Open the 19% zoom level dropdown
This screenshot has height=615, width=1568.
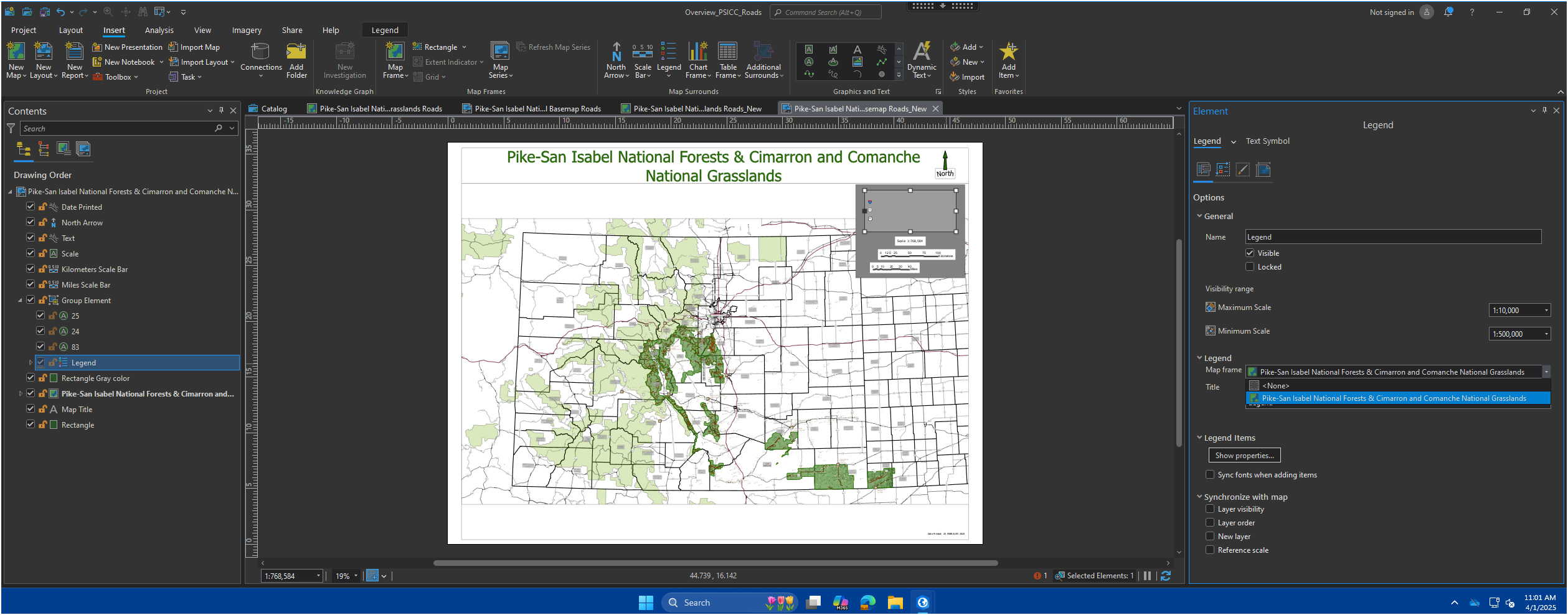356,576
